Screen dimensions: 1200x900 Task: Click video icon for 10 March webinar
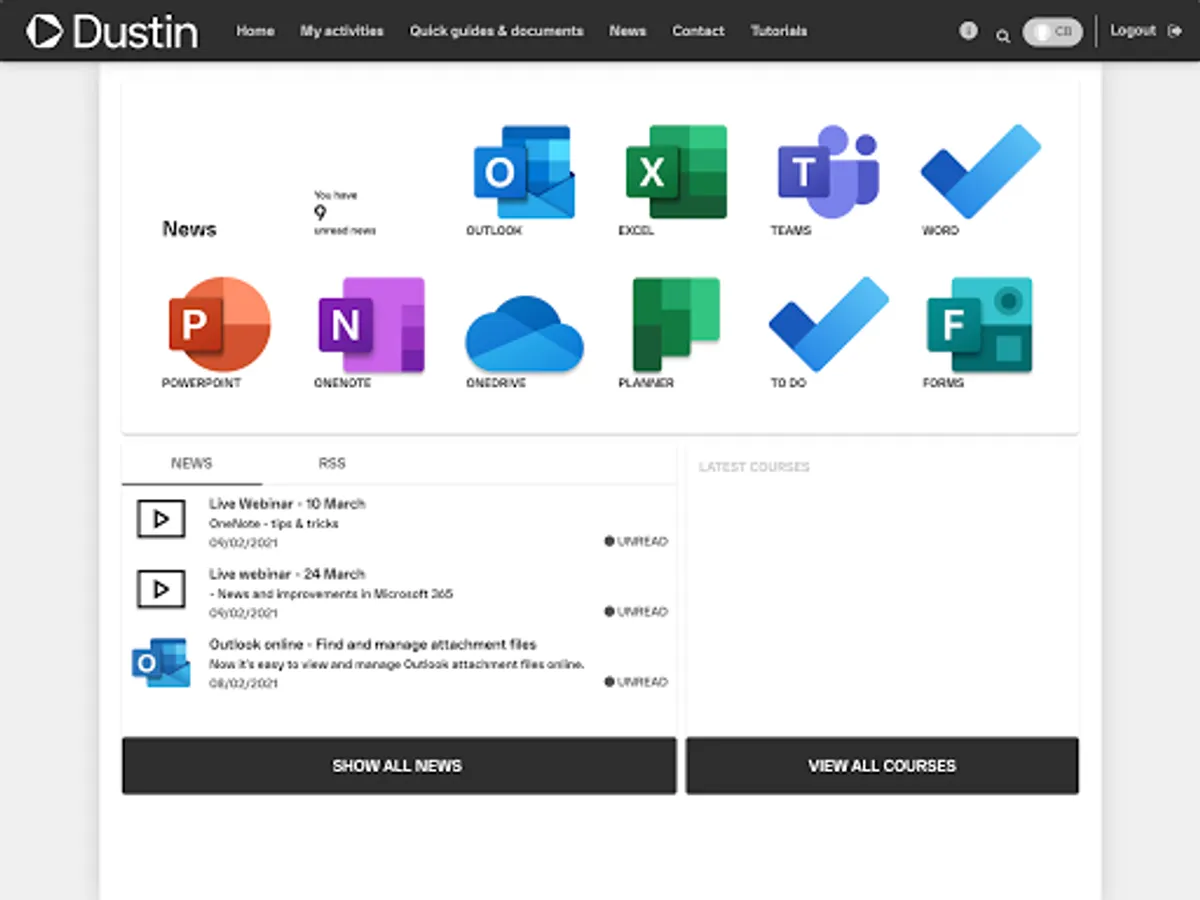pyautogui.click(x=160, y=519)
